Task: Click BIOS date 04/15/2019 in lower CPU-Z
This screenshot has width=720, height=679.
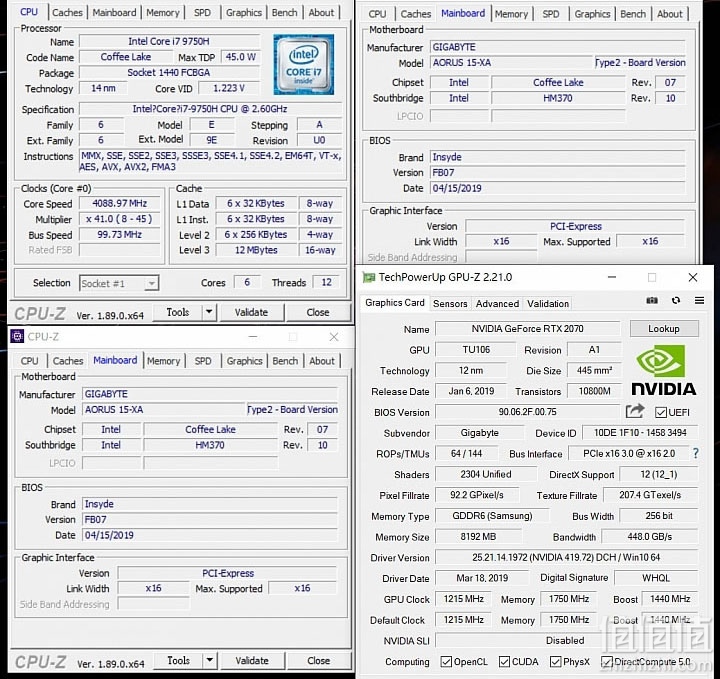Action: click(x=210, y=535)
